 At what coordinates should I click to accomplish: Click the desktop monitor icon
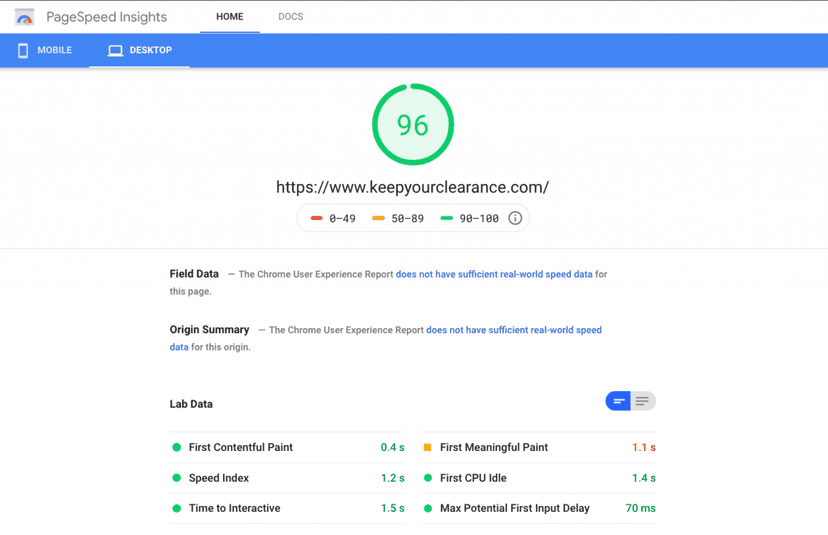coord(116,50)
